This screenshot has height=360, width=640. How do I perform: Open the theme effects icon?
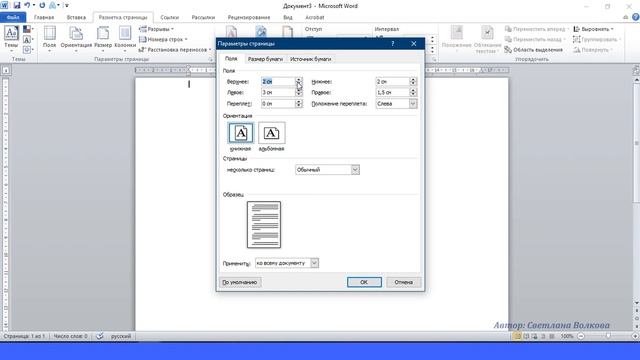coord(27,50)
